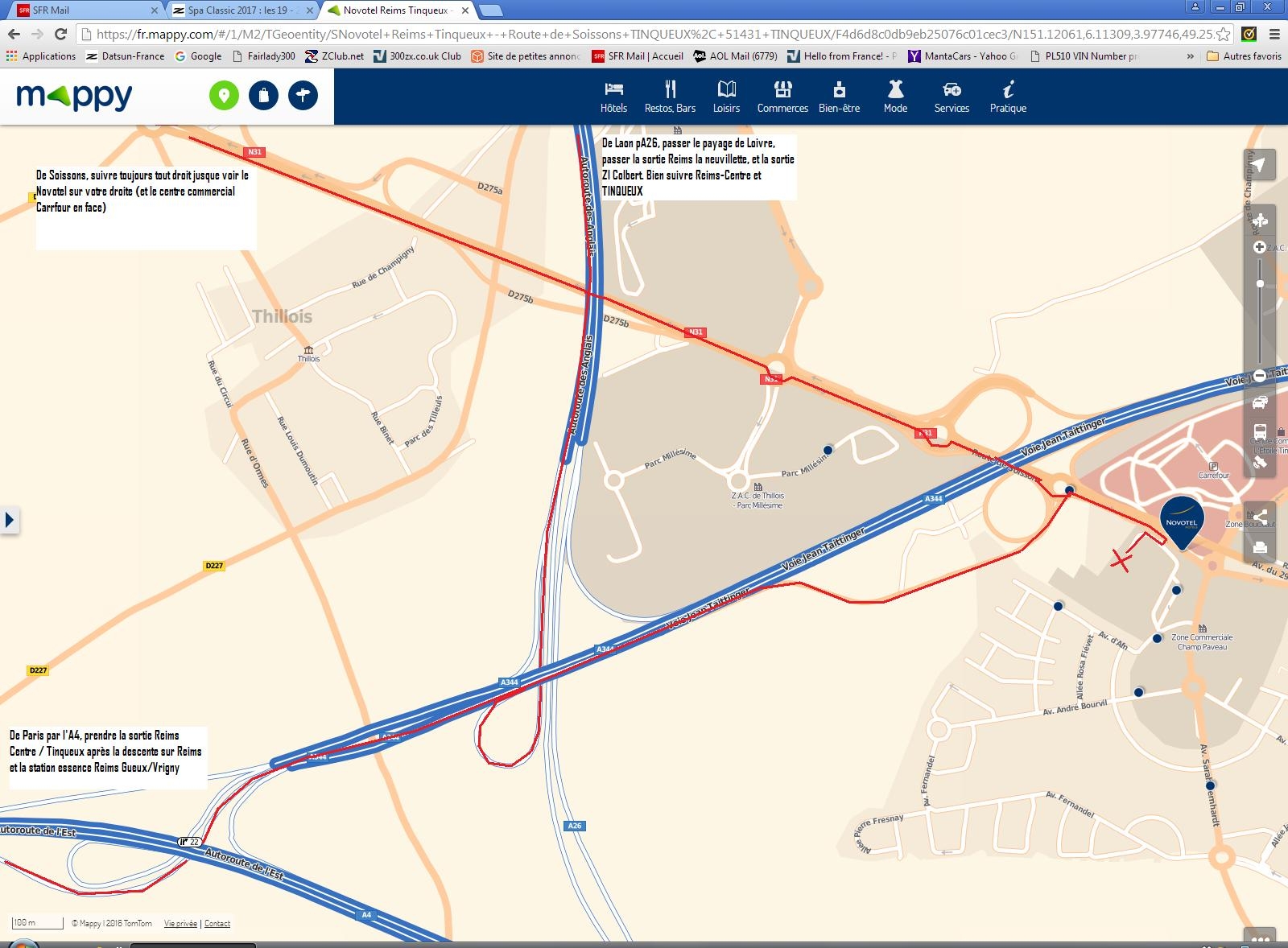Open the Autres favoris folder

point(1245,56)
